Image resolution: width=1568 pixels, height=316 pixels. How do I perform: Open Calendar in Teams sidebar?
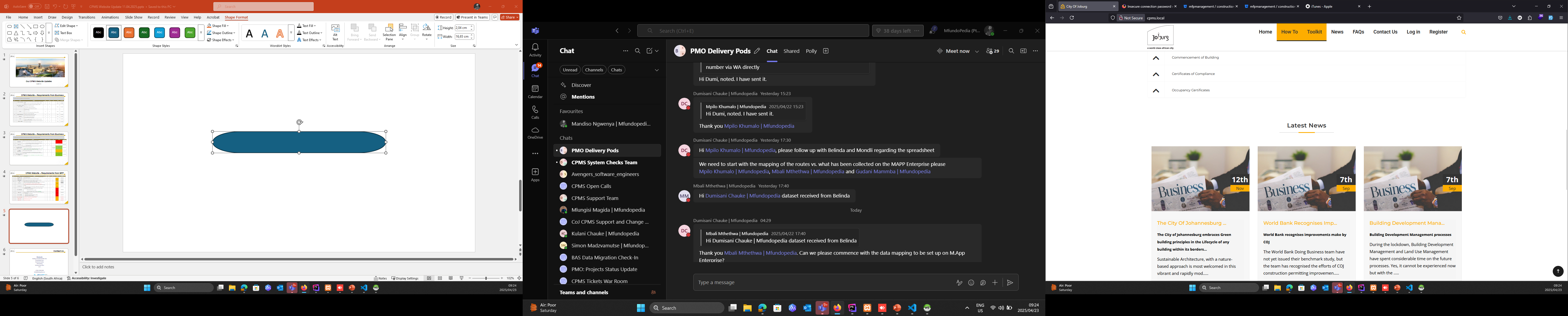click(x=535, y=91)
